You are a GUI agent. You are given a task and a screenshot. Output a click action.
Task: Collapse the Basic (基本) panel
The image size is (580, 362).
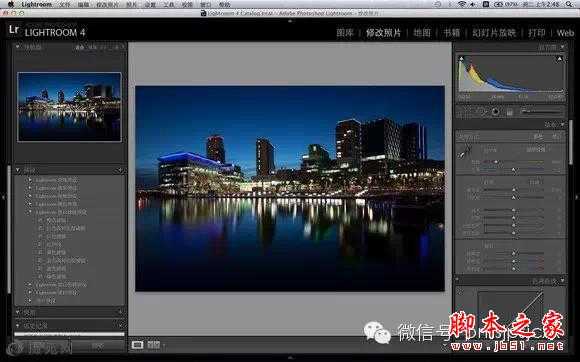pos(562,125)
